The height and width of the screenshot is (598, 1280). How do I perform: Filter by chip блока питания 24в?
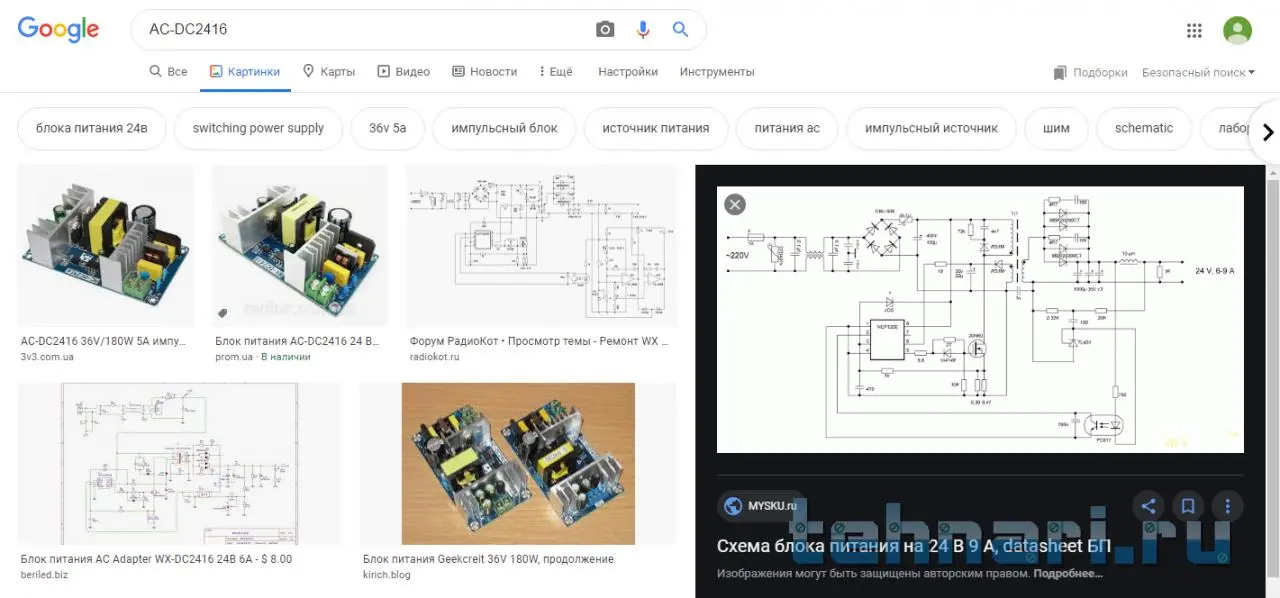point(92,128)
